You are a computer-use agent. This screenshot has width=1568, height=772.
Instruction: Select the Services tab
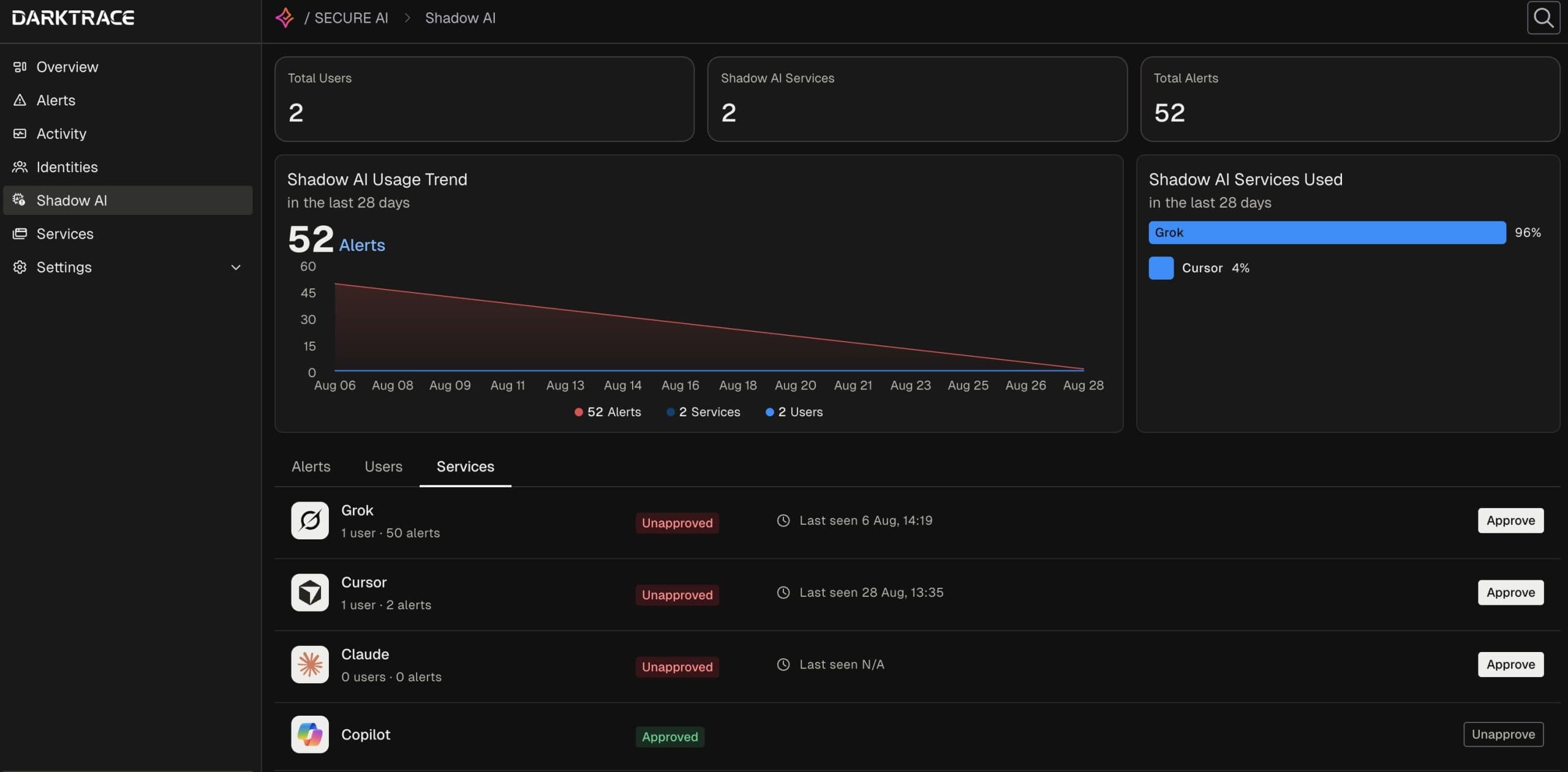(466, 467)
